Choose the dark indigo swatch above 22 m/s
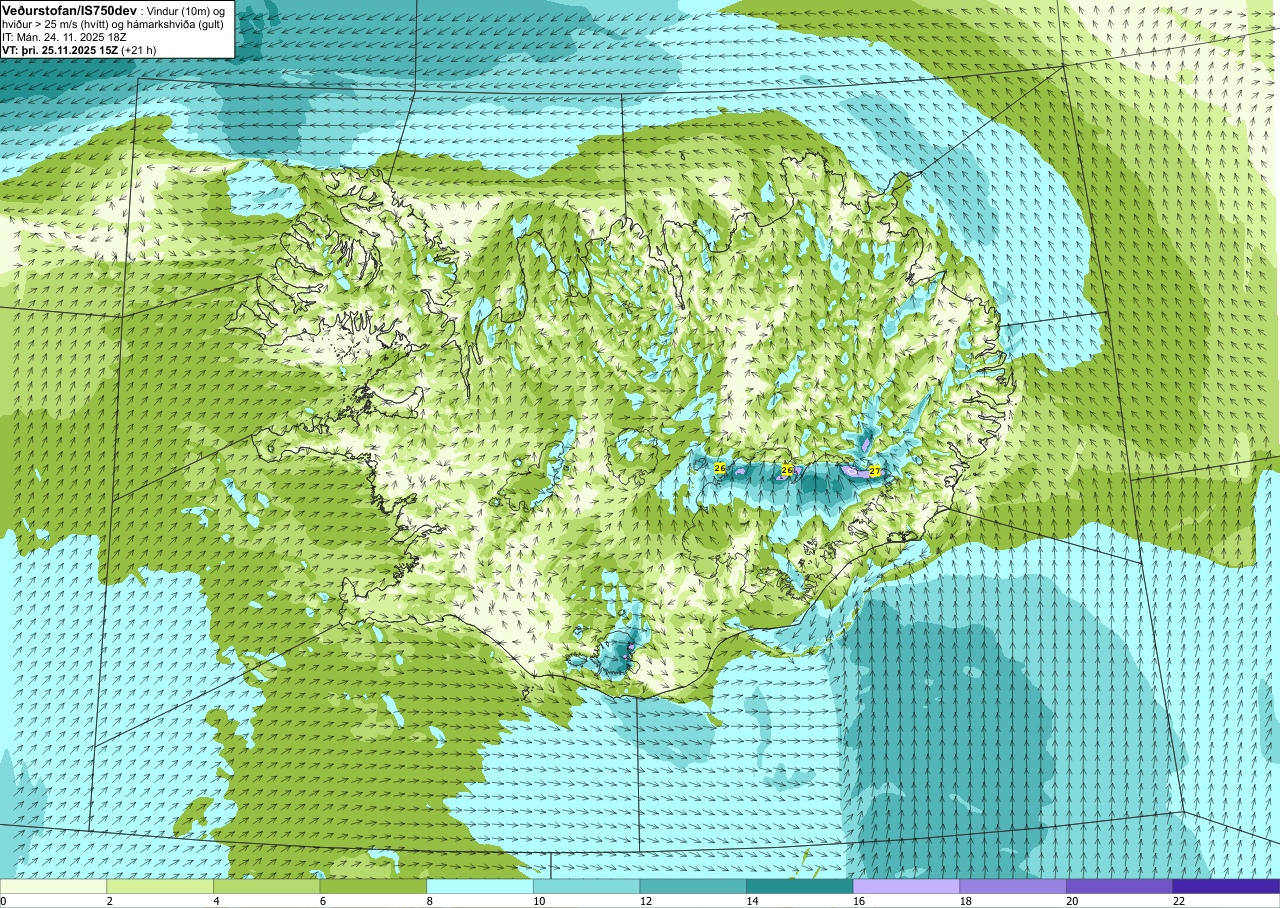The height and width of the screenshot is (908, 1280). pos(1226,886)
